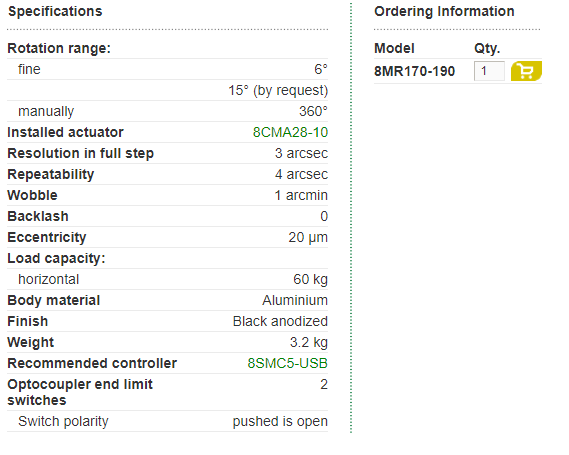Select the Body material Aluminium value

(295, 300)
